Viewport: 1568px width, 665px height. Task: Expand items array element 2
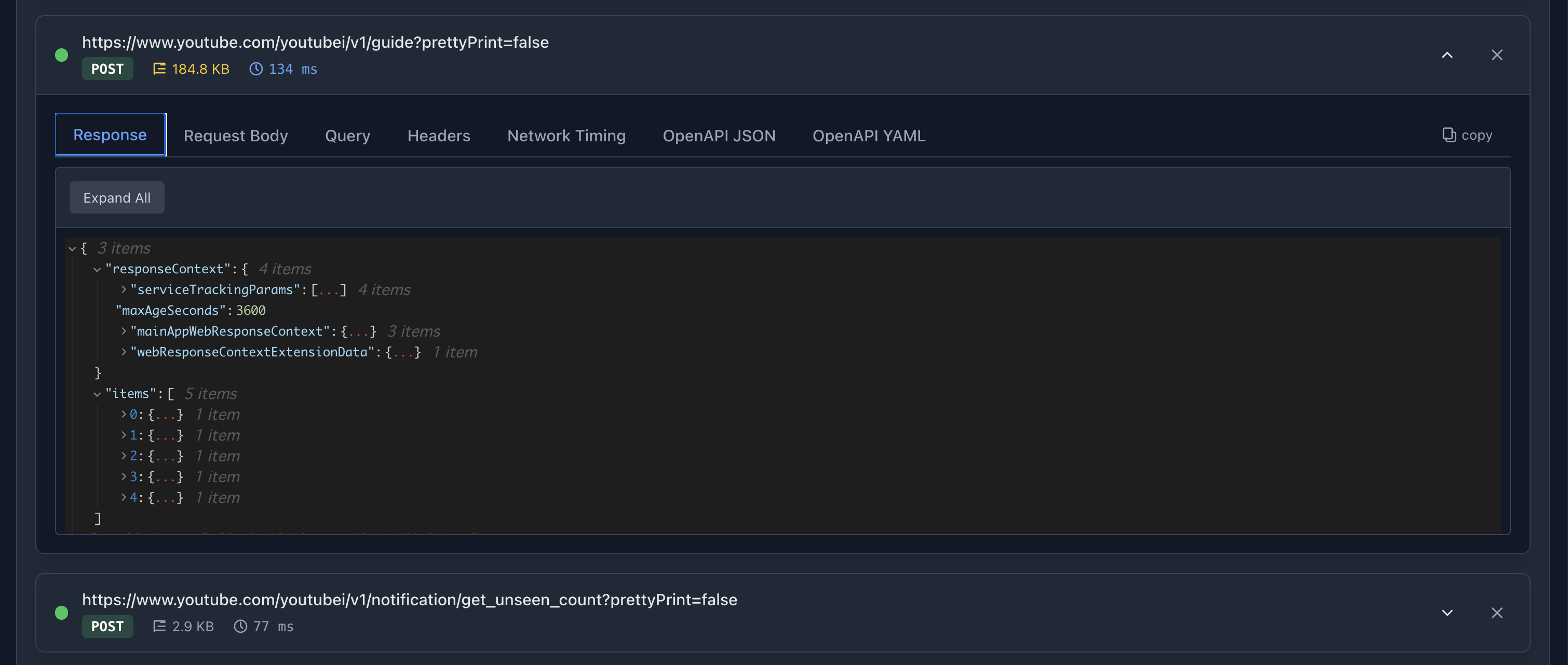click(124, 456)
